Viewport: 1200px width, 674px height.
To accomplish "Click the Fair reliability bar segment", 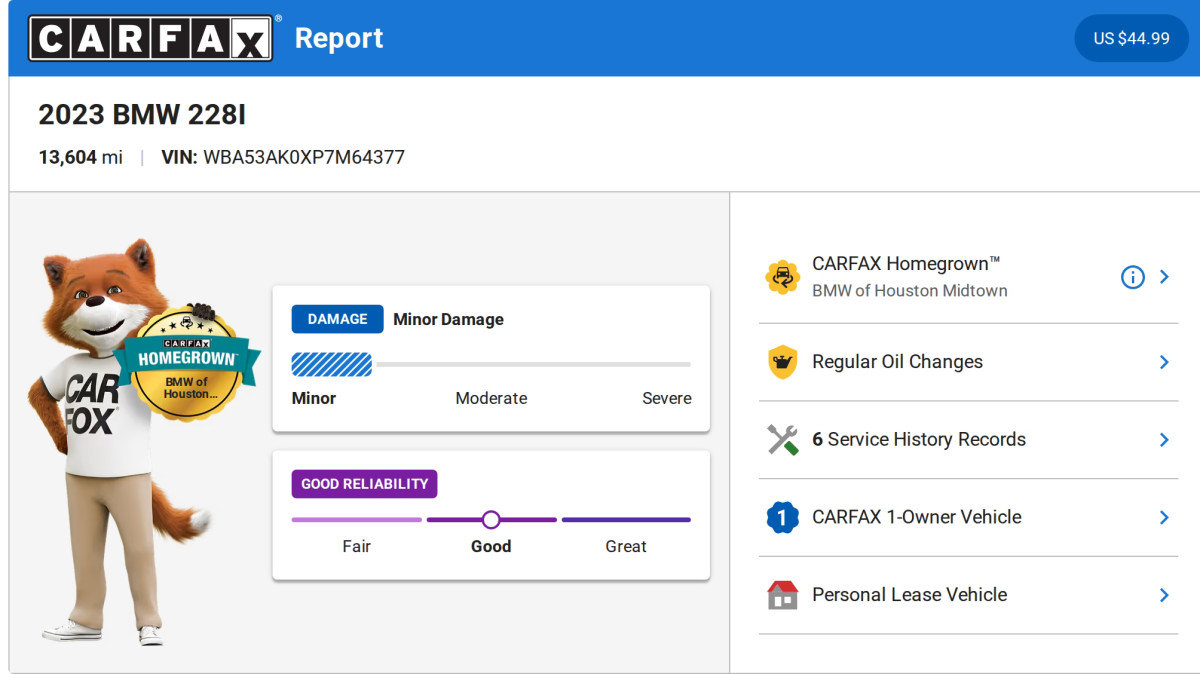I will coord(356,520).
